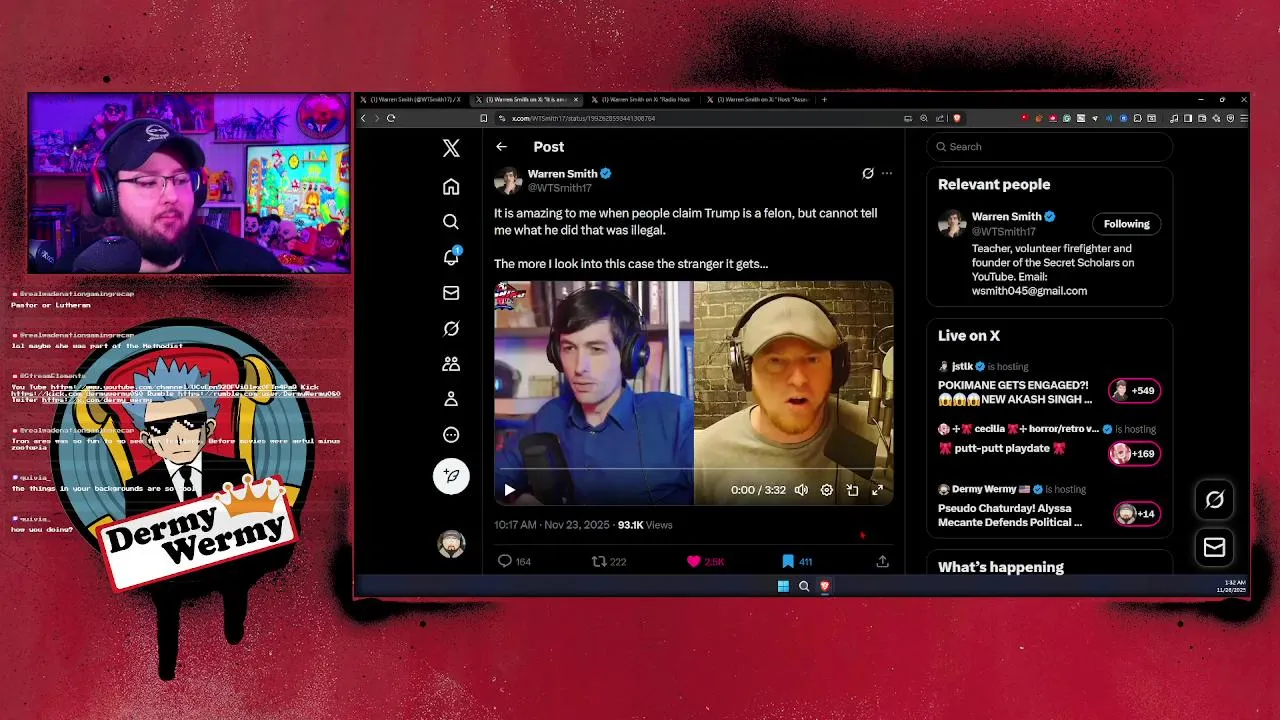Open the post's three-dot more menu

coord(887,173)
